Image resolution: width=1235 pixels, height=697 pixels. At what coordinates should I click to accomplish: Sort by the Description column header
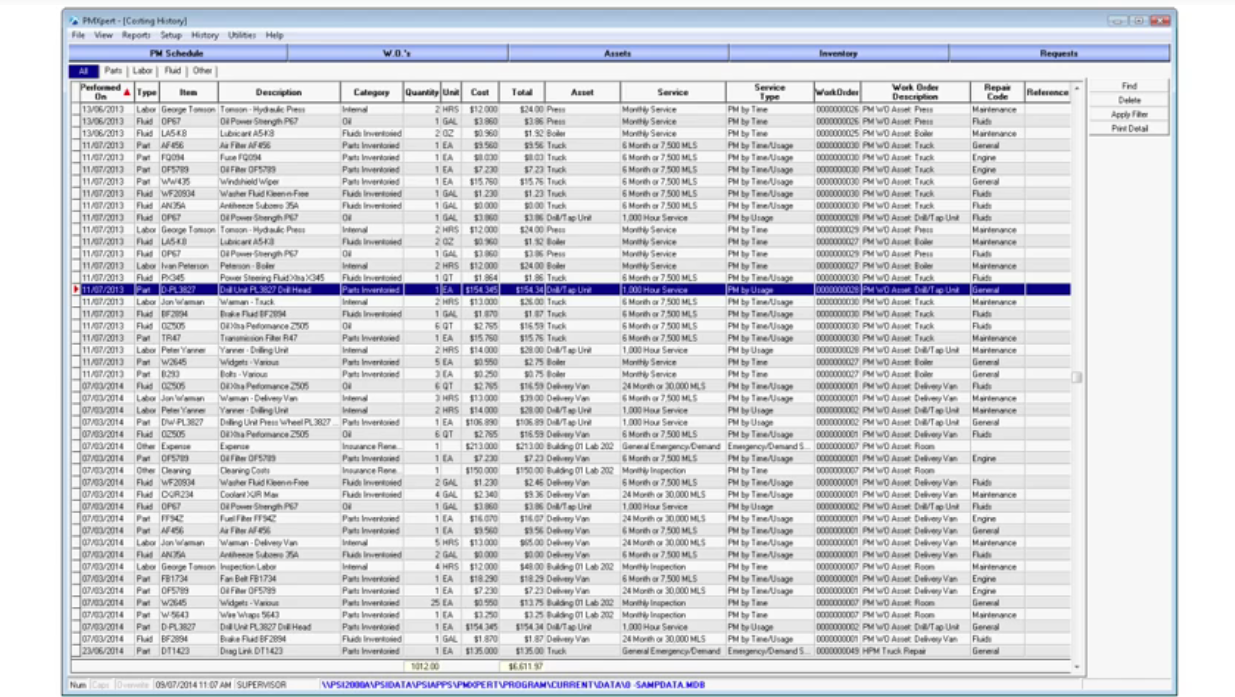[x=279, y=92]
